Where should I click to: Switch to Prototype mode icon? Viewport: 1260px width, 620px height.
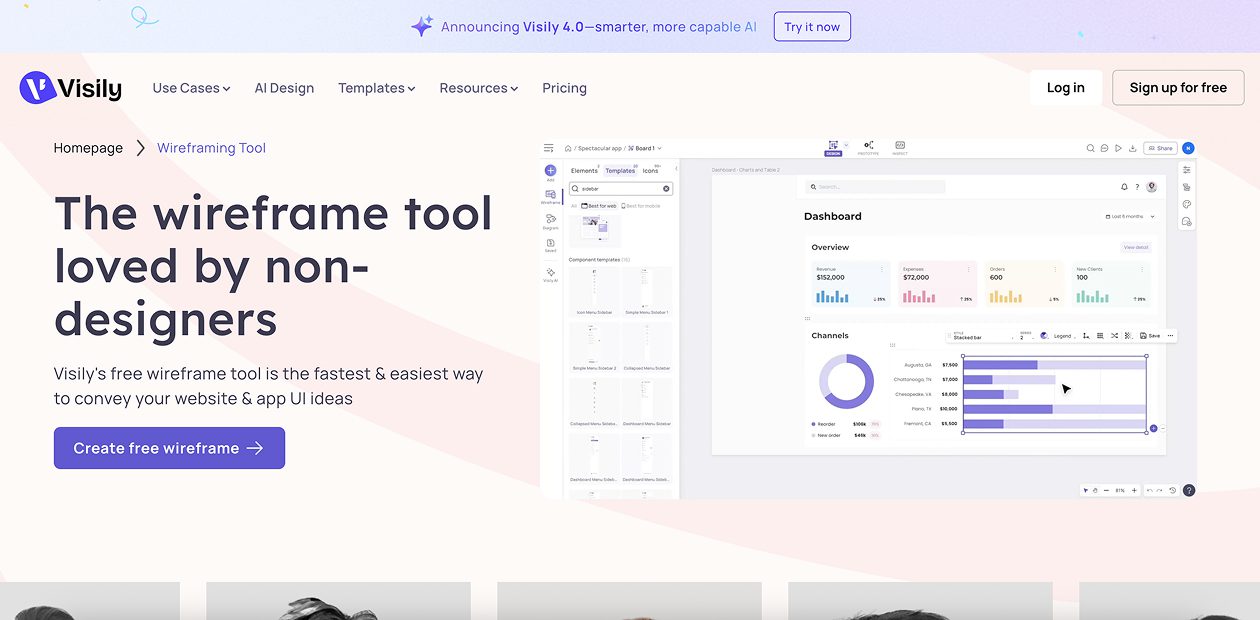867,146
